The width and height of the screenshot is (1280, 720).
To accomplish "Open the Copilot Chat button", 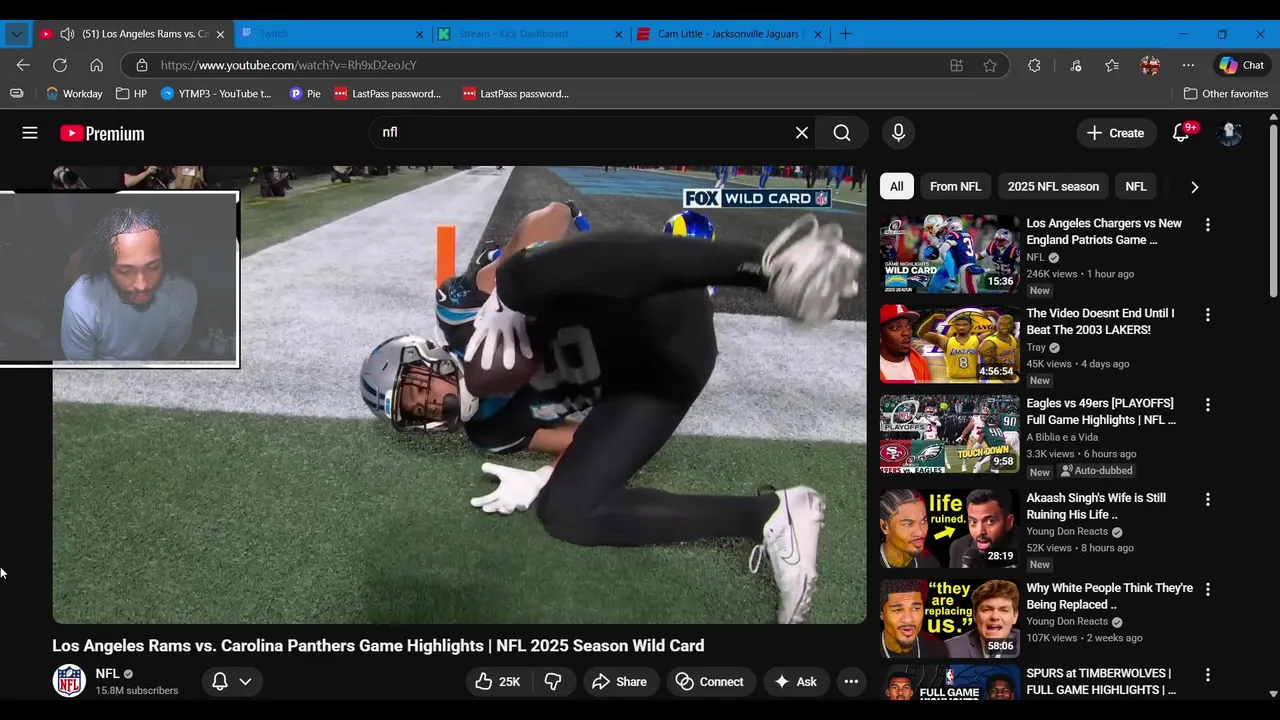I will (x=1242, y=65).
